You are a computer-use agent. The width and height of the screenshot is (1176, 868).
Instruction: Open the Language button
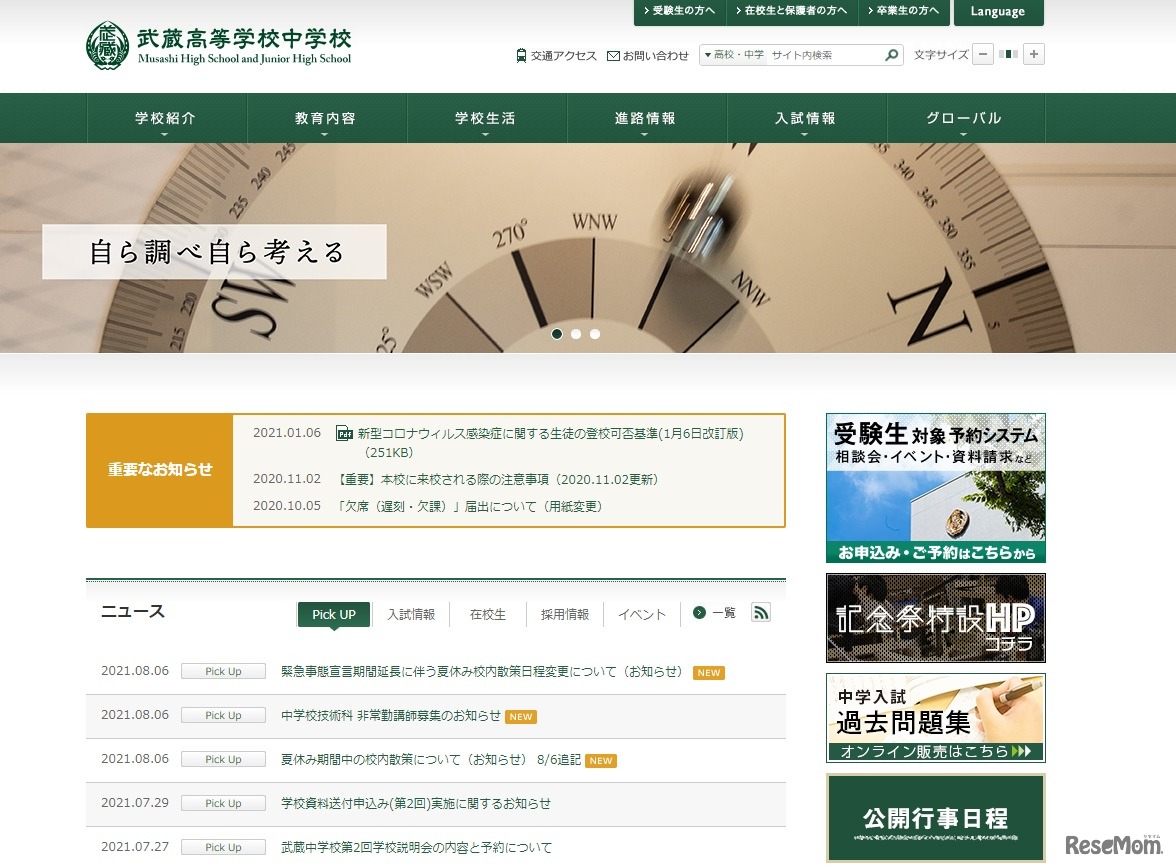pos(998,13)
